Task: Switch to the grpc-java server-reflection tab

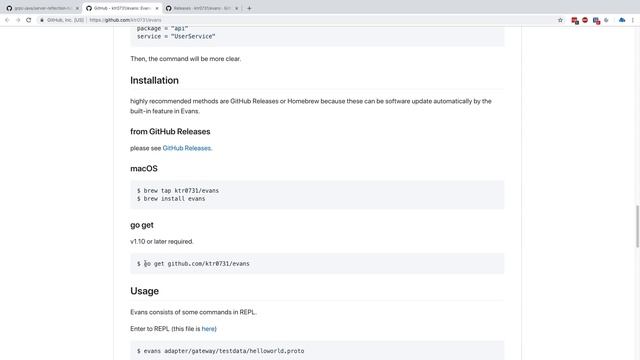Action: [x=42, y=8]
